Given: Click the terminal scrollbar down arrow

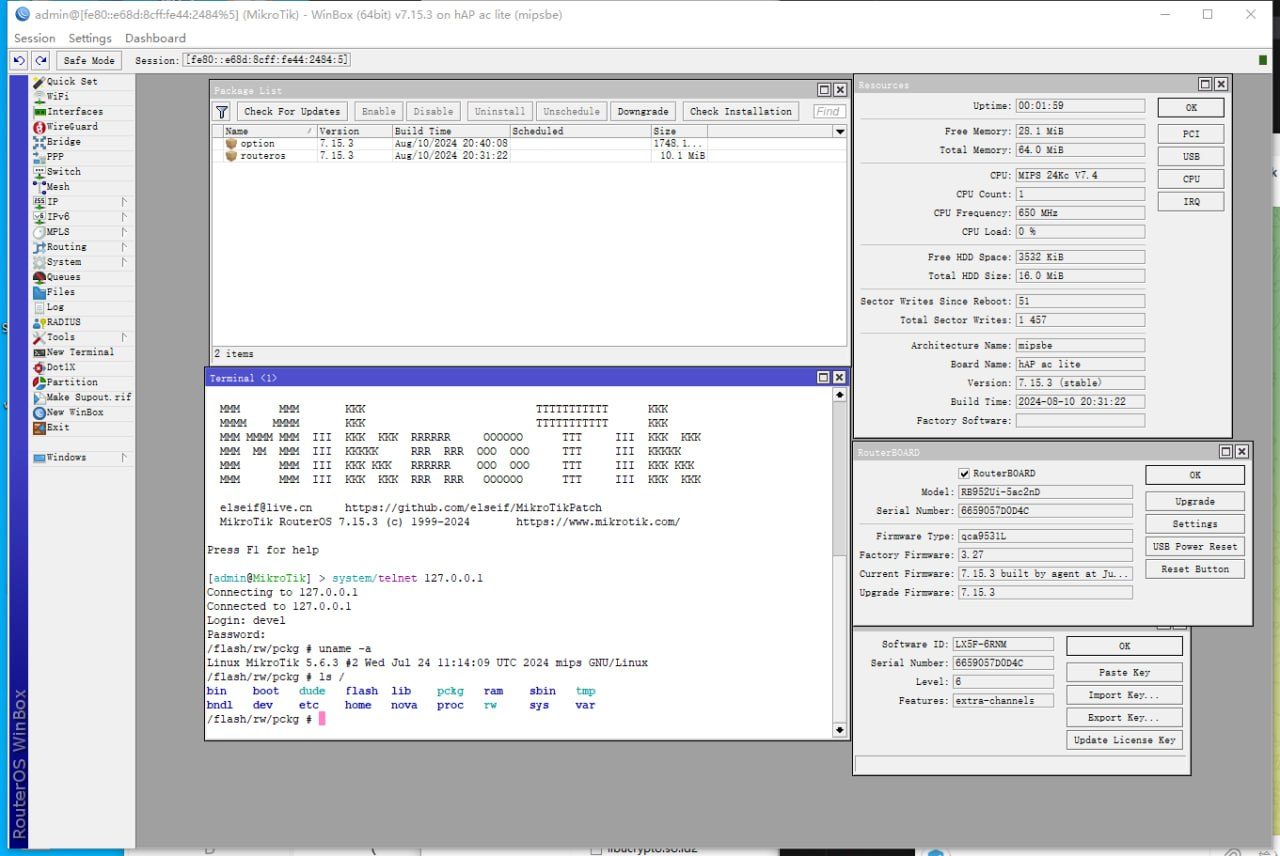Looking at the screenshot, I should [x=839, y=730].
